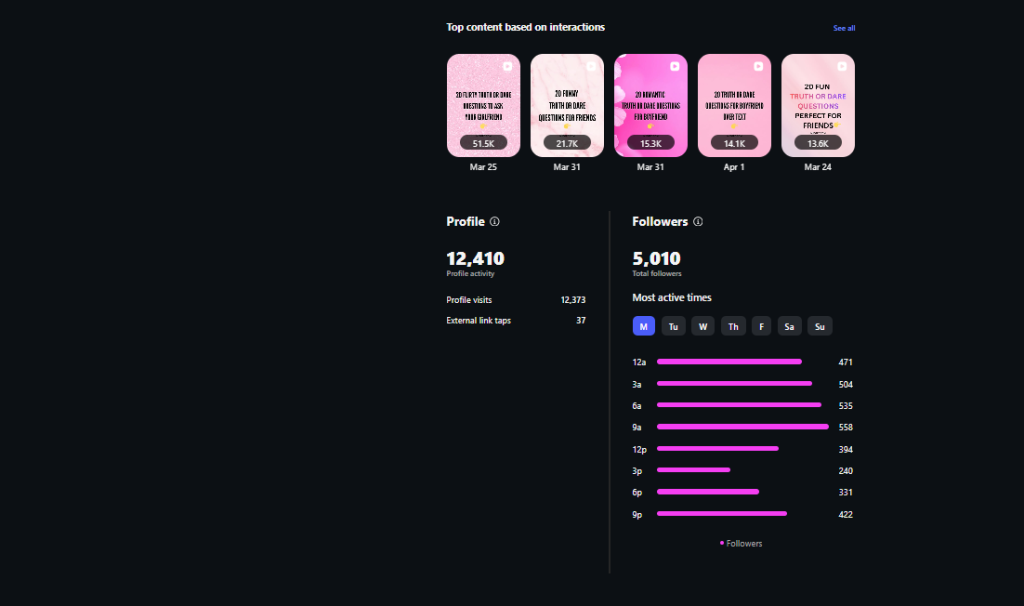The image size is (1024, 606).
Task: Click the reel icon on the 15.3K thumbnail
Action: point(675,66)
